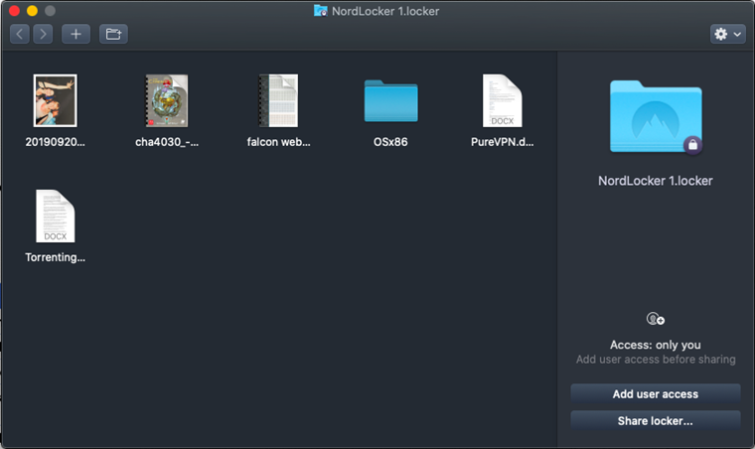755x449 pixels.
Task: Select the falcon web file icon
Action: (278, 100)
